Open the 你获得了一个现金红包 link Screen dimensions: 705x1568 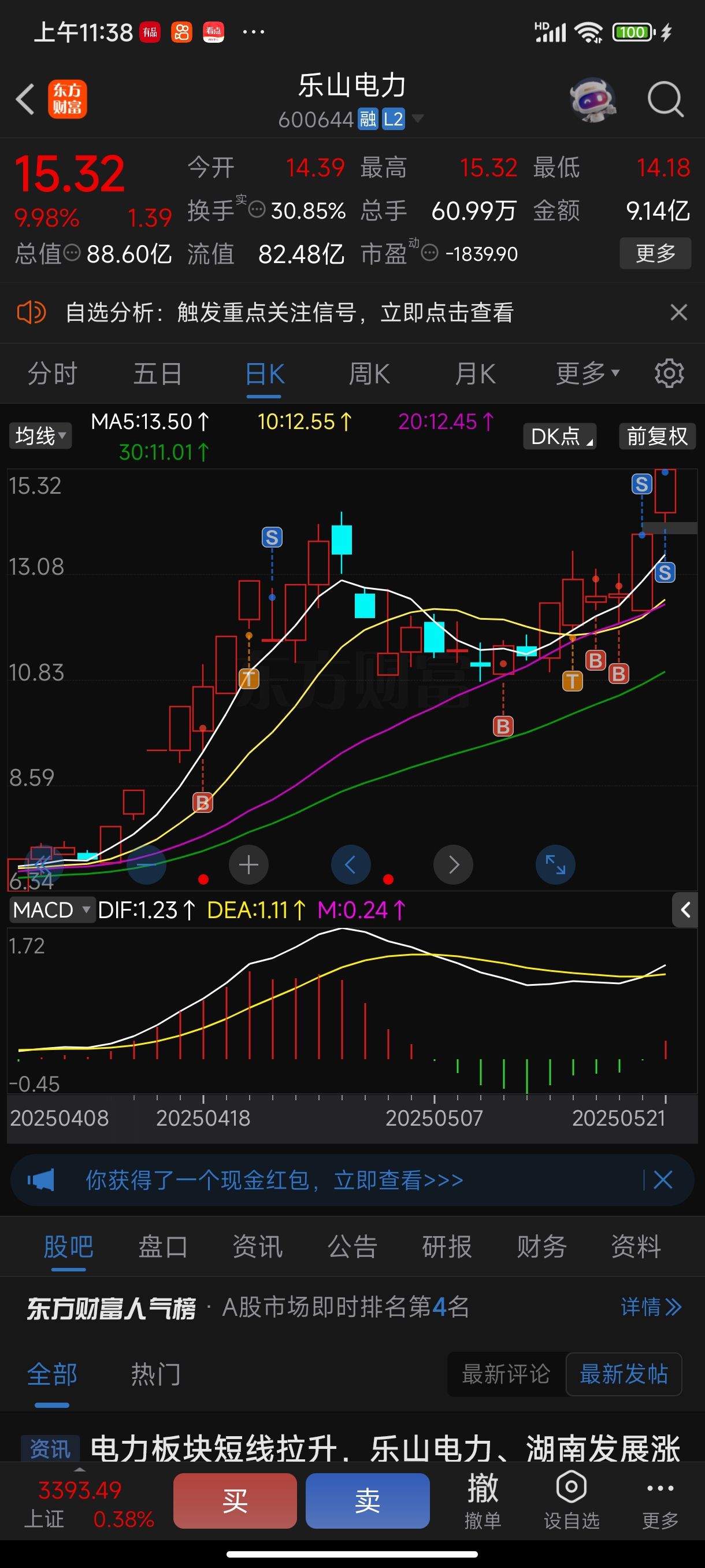point(274,1179)
